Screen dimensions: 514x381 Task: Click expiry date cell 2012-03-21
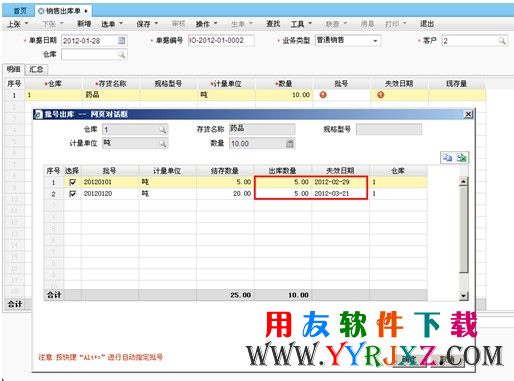pyautogui.click(x=340, y=194)
